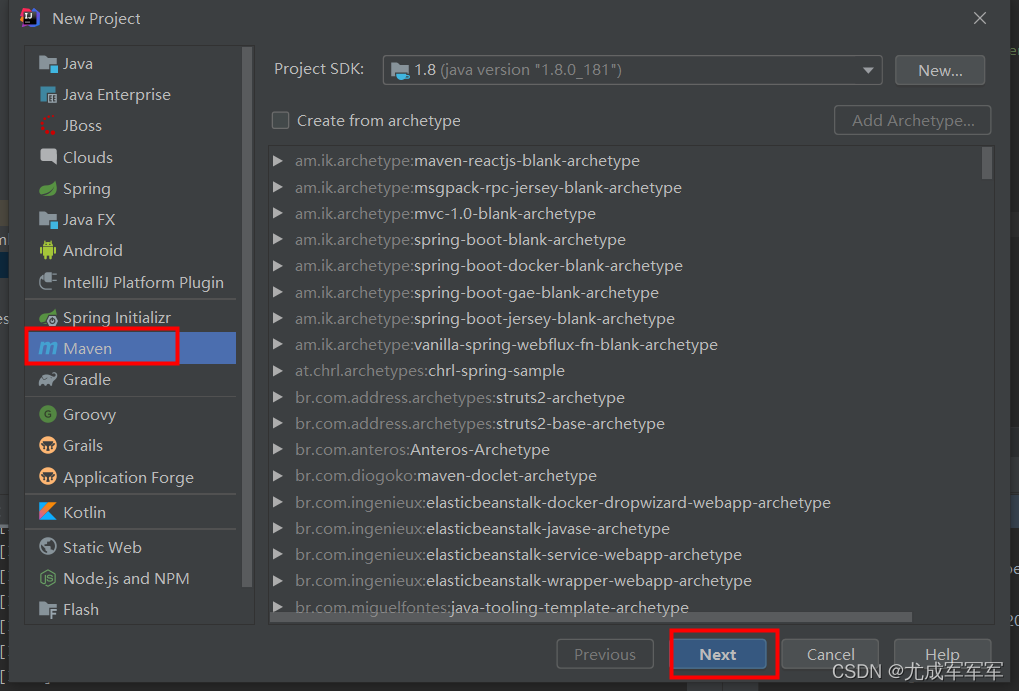Expand chrl-spring-sample node
1019x691 pixels.
278,371
